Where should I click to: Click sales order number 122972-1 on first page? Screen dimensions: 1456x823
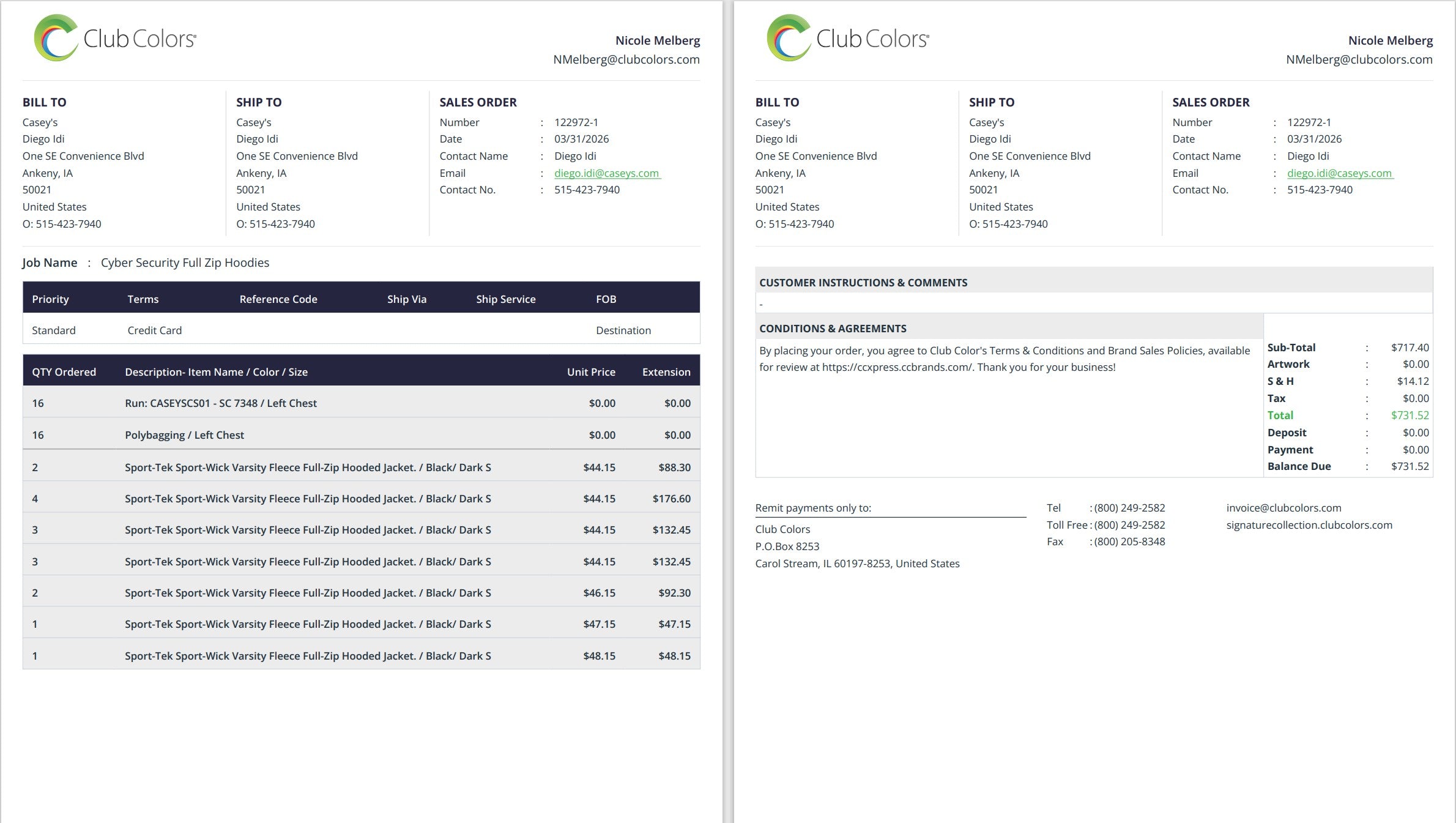click(576, 122)
